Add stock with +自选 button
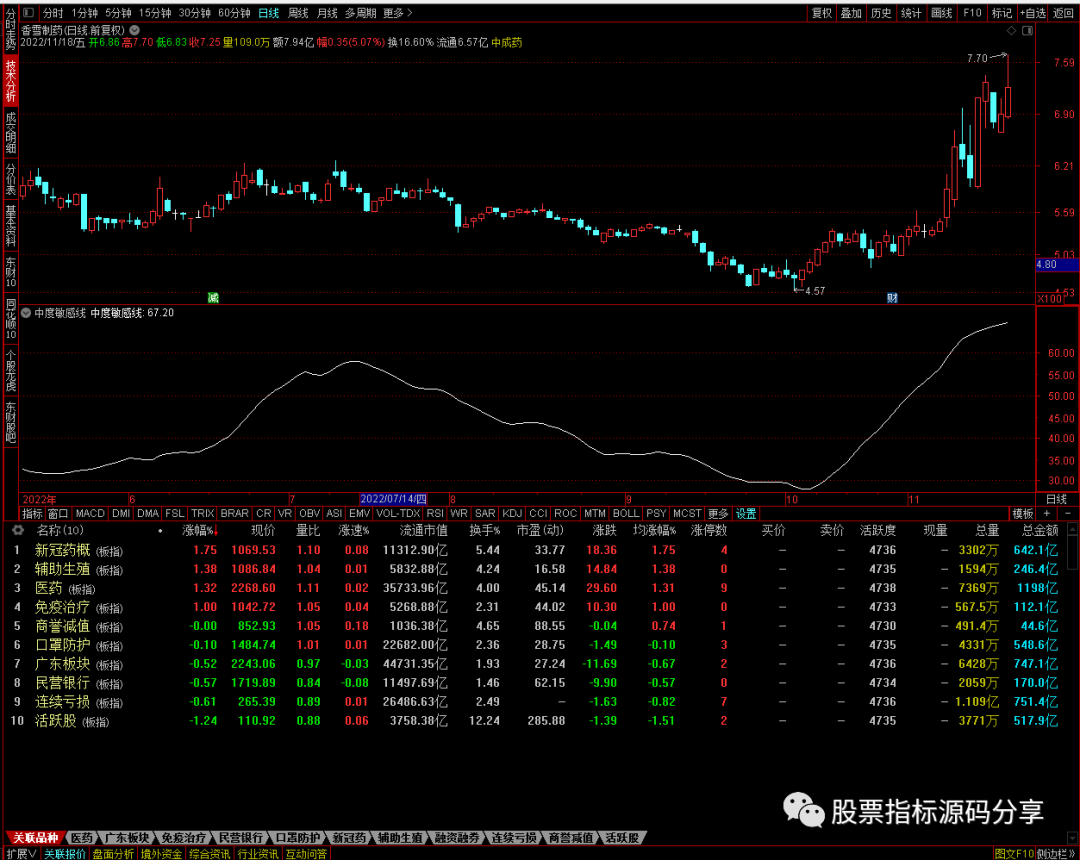1080x860 pixels. [1031, 12]
